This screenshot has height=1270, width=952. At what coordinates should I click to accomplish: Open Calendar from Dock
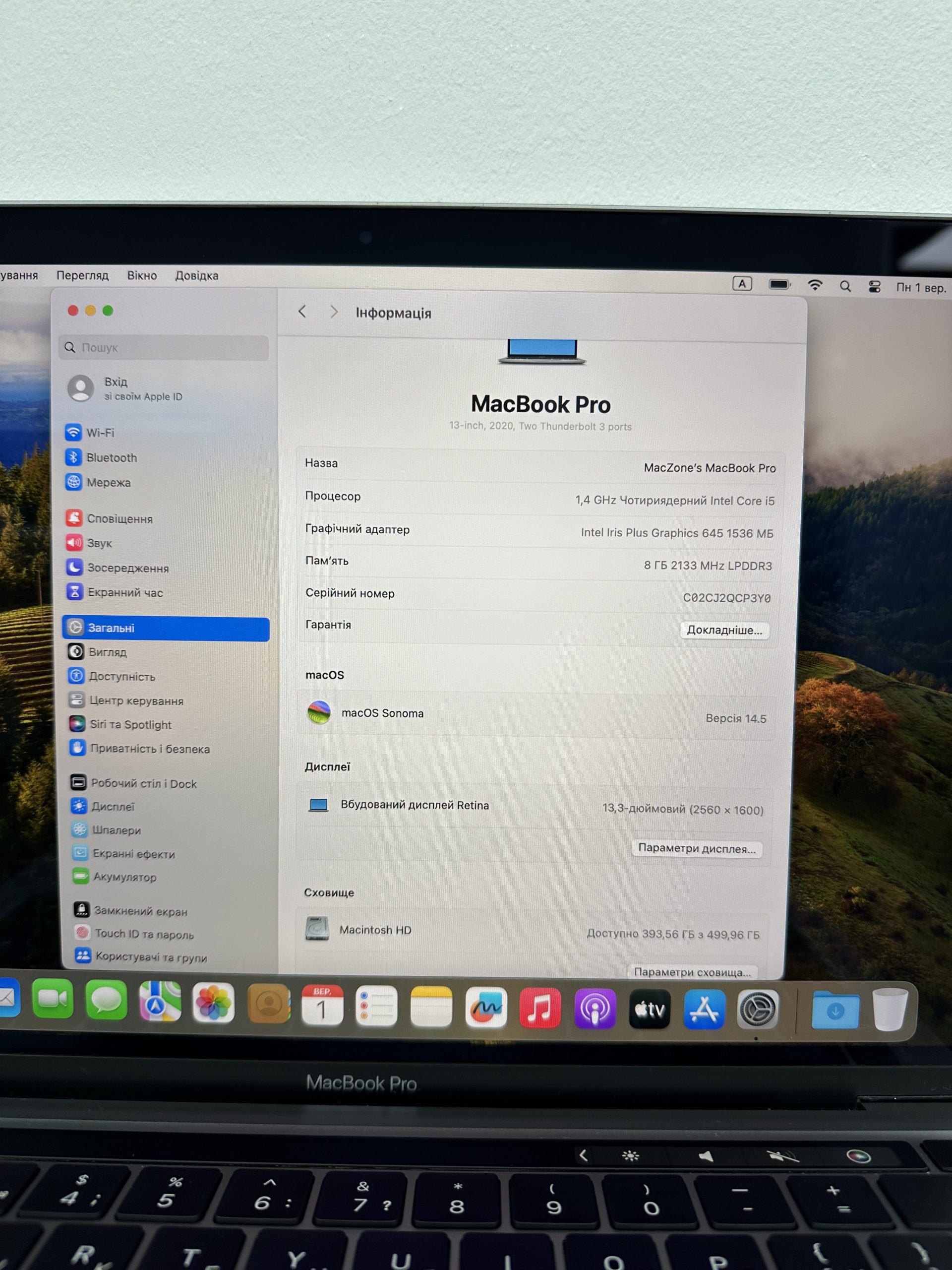[x=322, y=1005]
